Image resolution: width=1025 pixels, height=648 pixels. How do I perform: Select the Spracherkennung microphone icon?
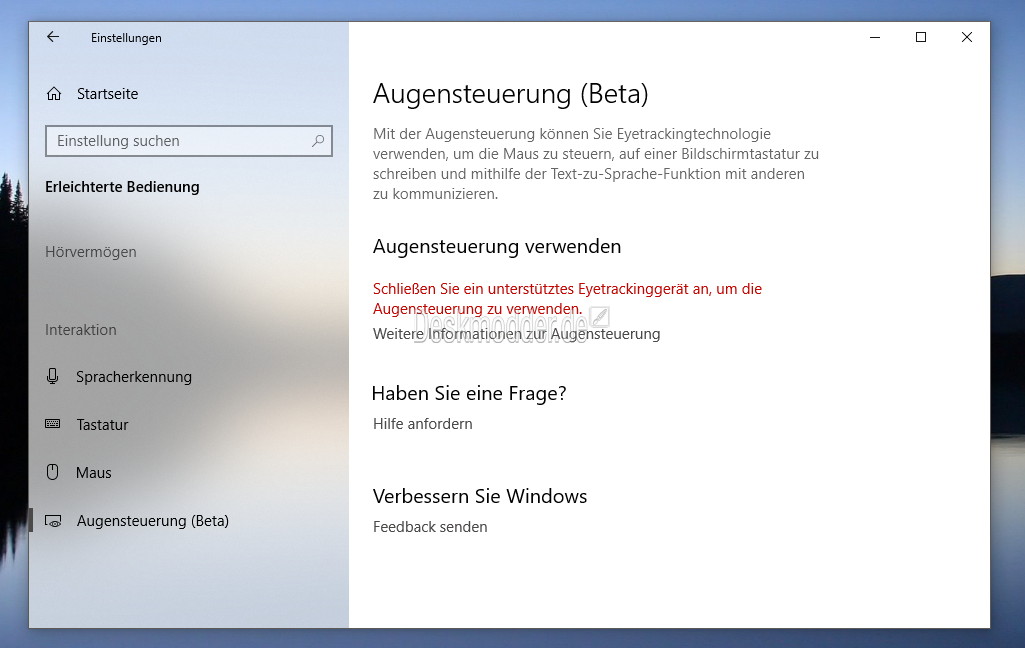[53, 376]
